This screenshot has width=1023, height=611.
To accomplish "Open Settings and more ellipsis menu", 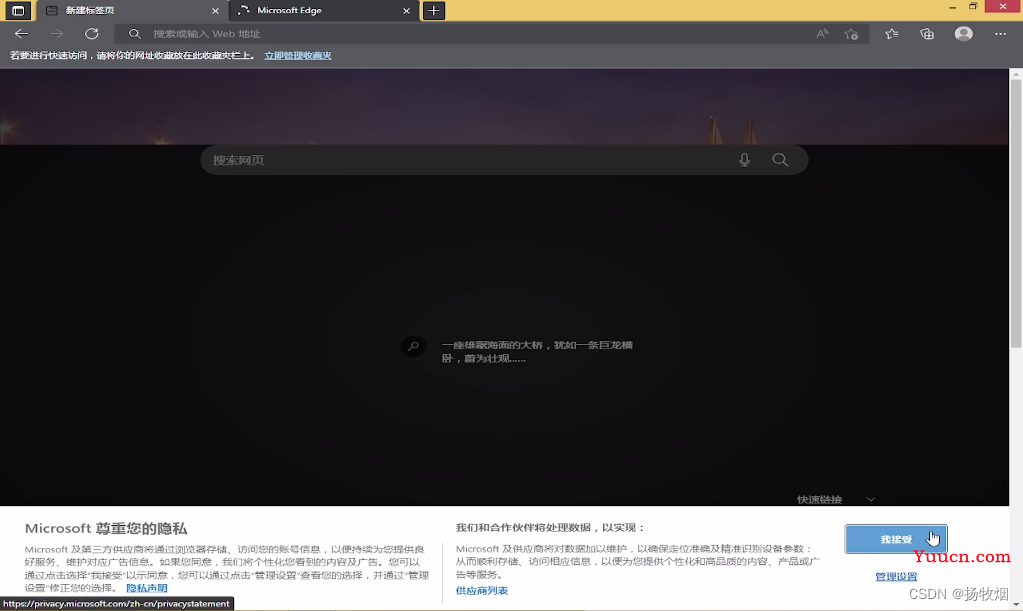I will point(1000,34).
